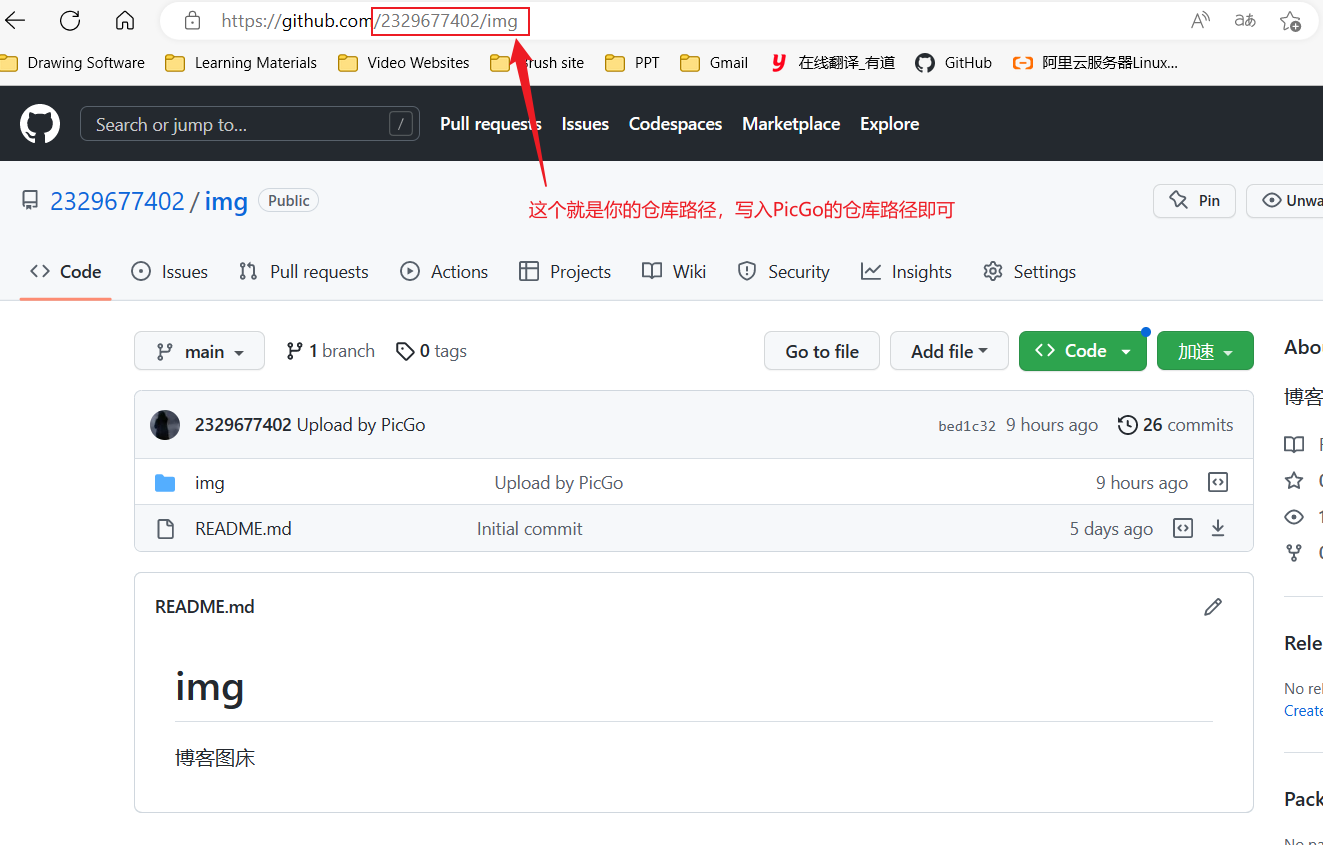Open the main branch selector dropdown
Viewport: 1323px width, 845px height.
[200, 351]
